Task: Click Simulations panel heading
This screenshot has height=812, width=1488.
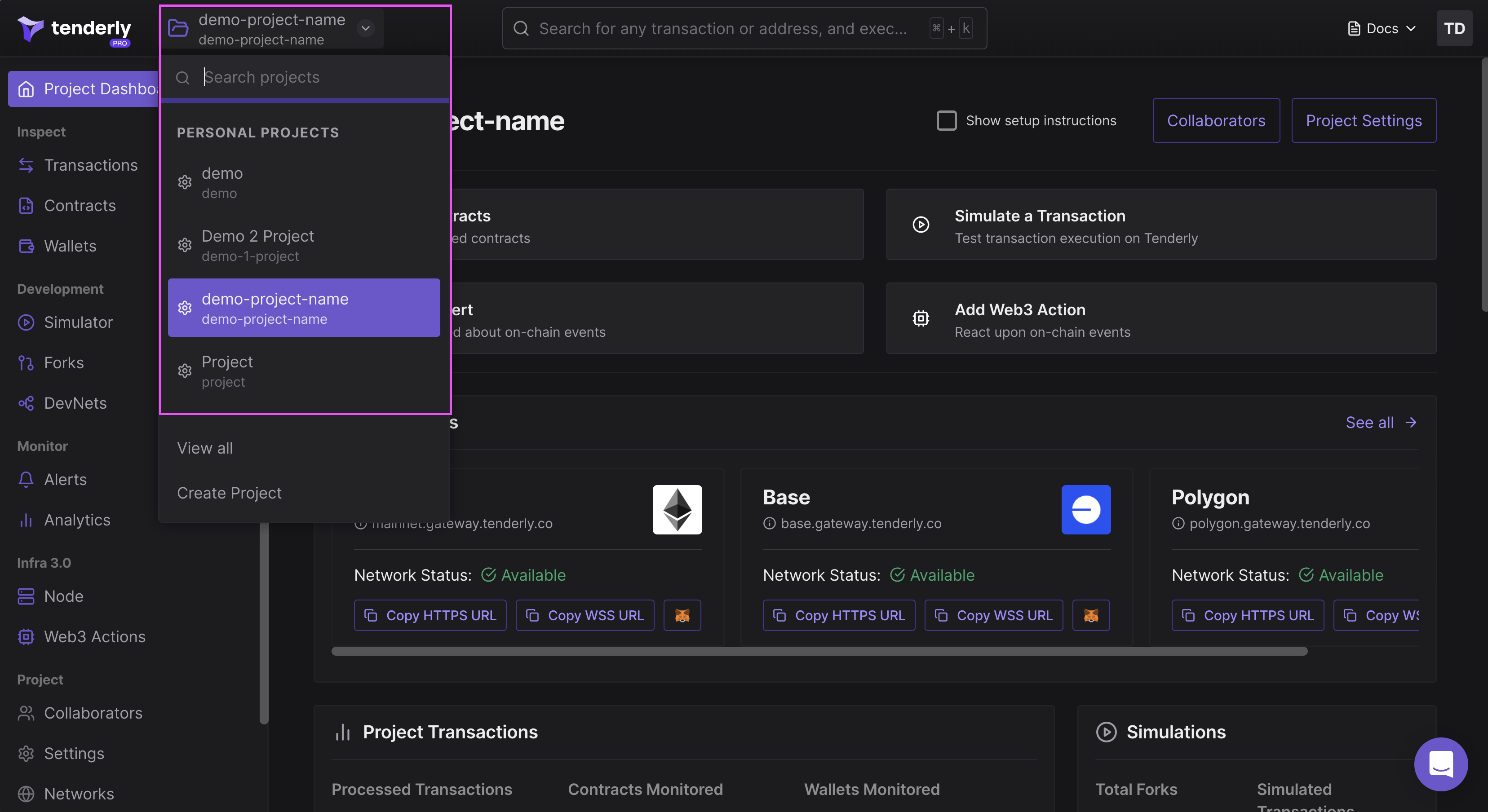Action: pos(1176,733)
